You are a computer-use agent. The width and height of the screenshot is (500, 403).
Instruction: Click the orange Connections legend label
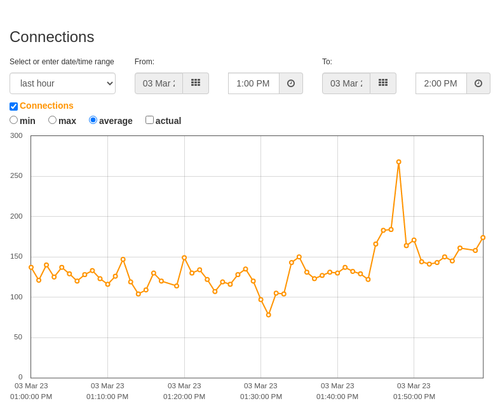pos(46,106)
